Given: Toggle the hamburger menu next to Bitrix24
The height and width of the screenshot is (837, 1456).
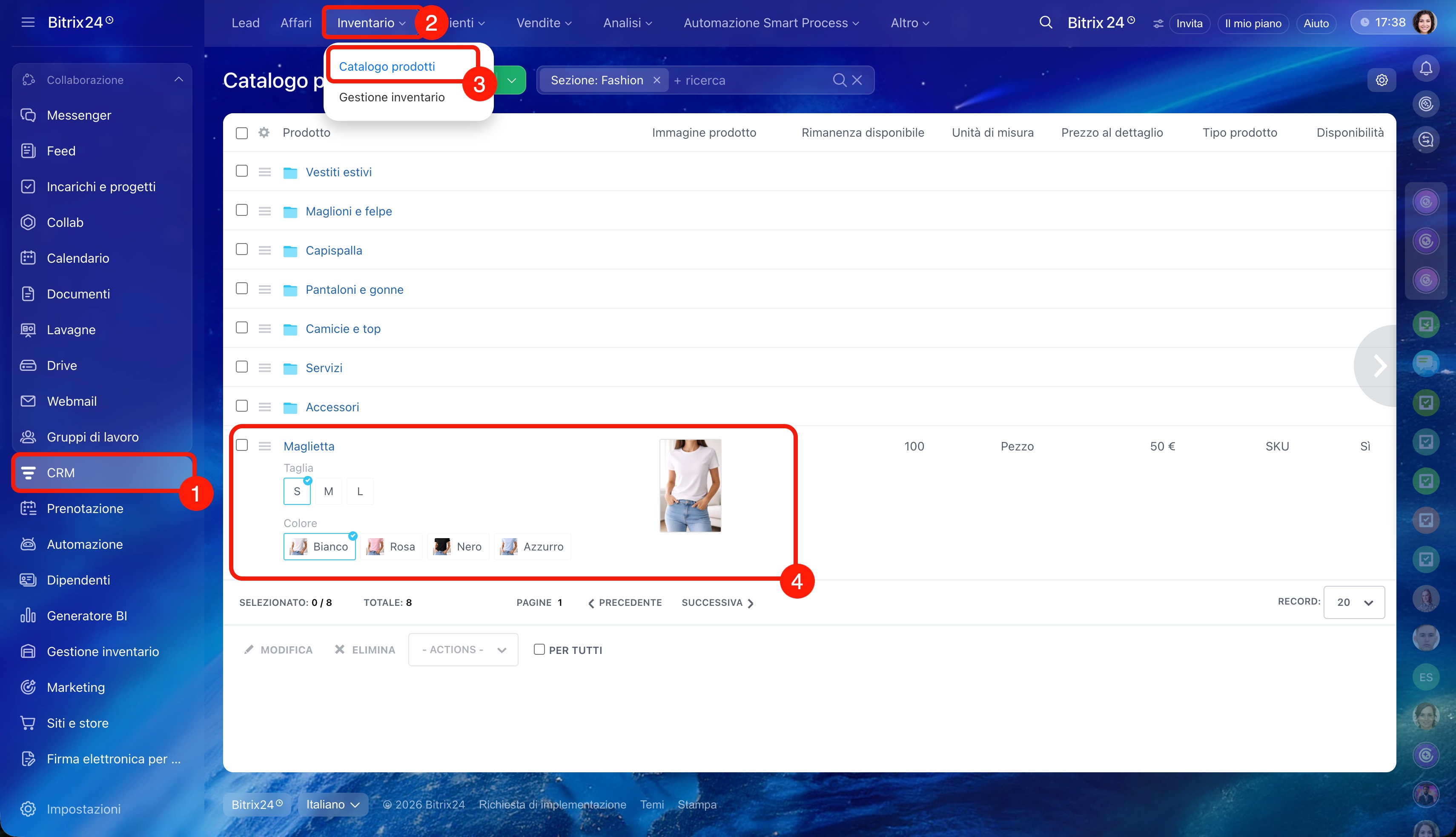Looking at the screenshot, I should tap(28, 23).
